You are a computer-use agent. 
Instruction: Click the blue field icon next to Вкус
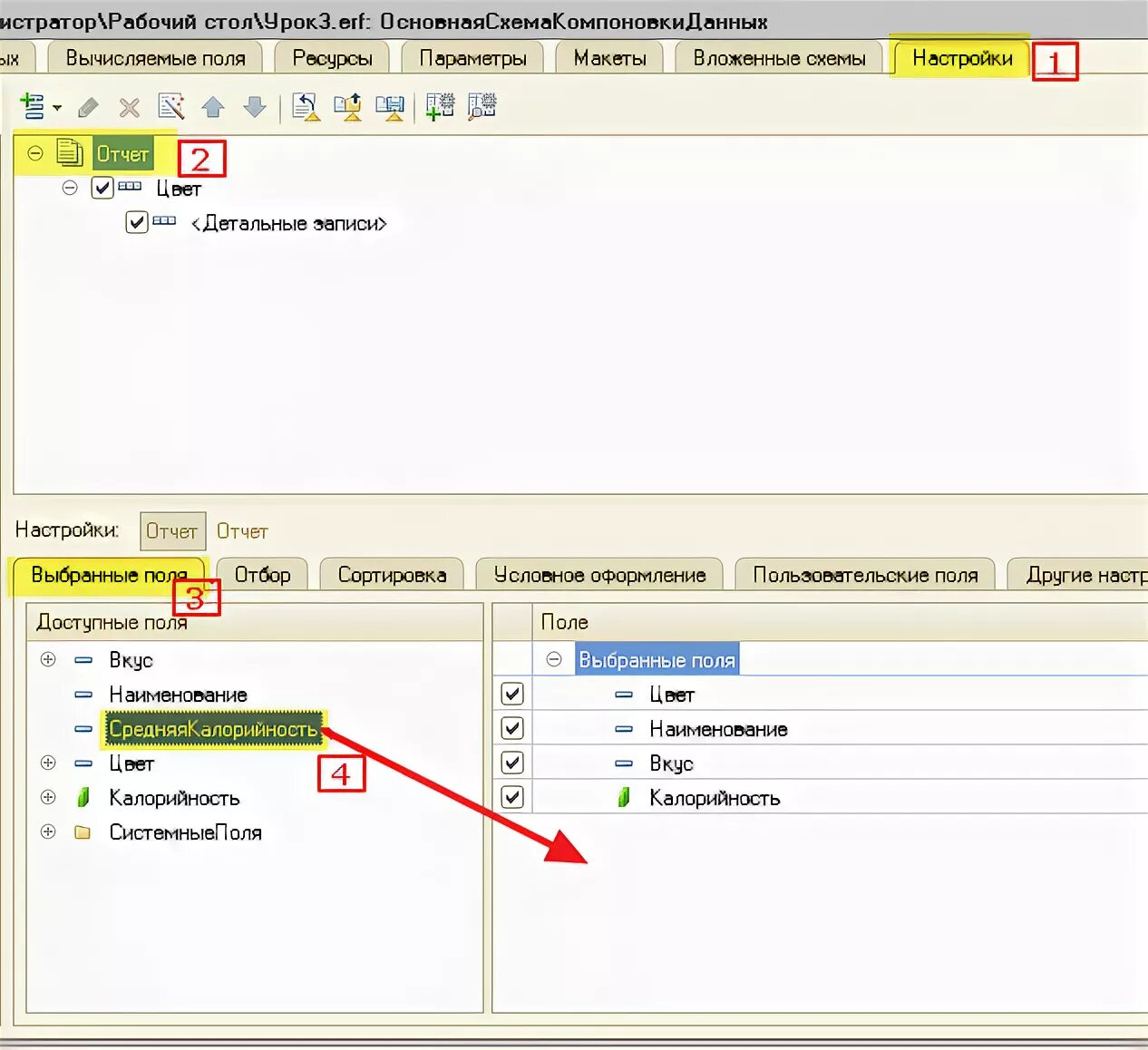click(x=83, y=659)
